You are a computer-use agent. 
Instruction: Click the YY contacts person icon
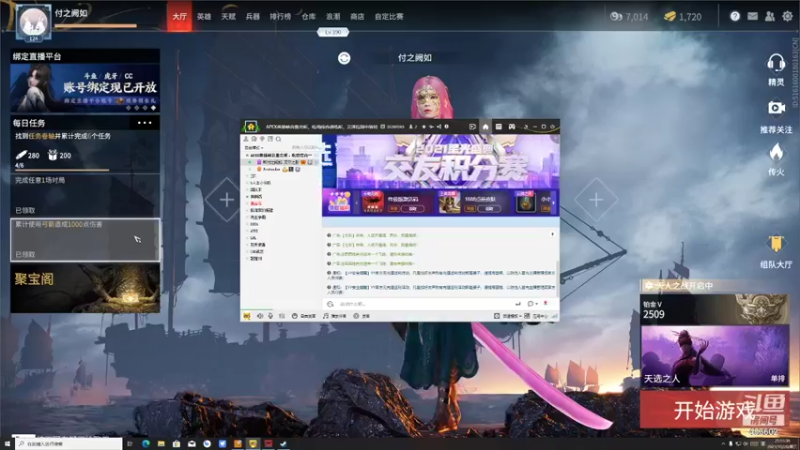tap(246, 139)
